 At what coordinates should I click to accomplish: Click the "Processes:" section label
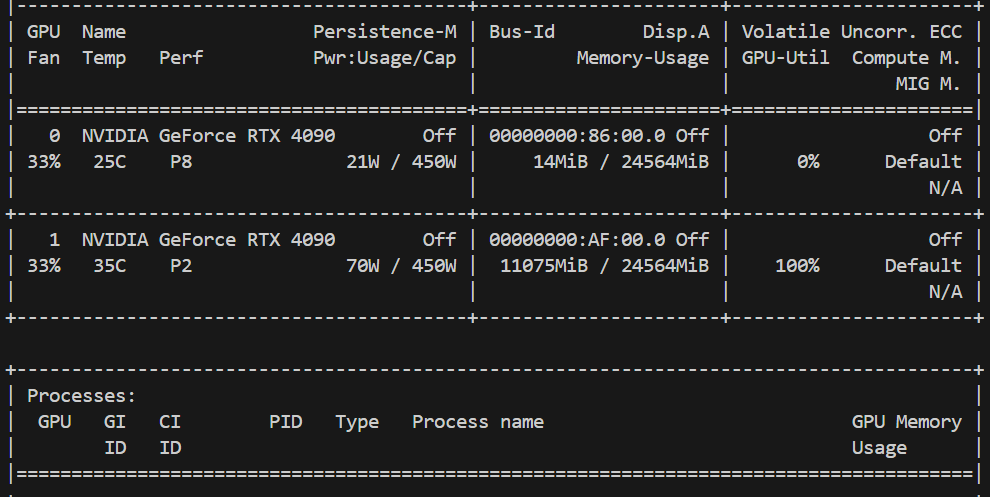click(81, 396)
